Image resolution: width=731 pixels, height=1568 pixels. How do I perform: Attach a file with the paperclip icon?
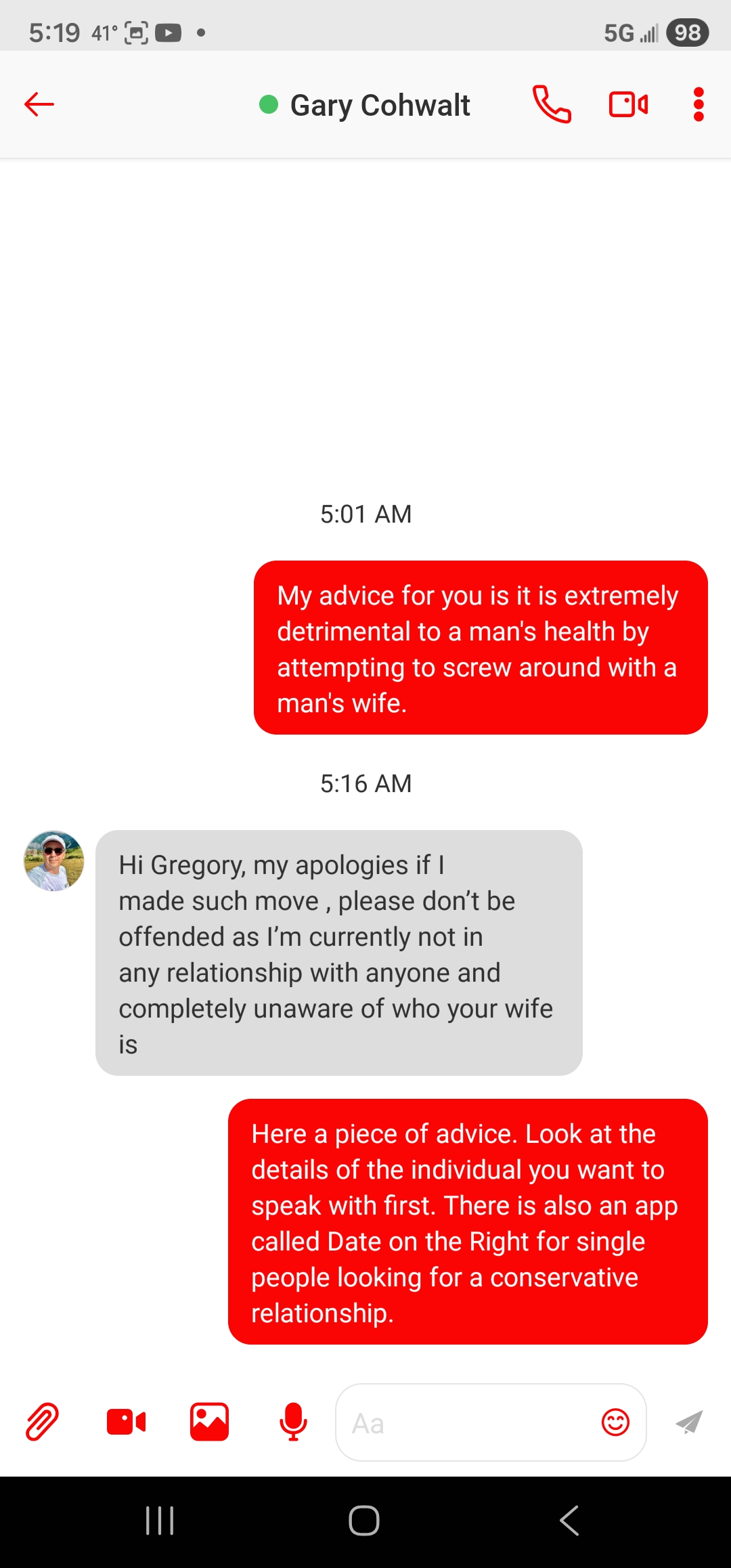[42, 1421]
